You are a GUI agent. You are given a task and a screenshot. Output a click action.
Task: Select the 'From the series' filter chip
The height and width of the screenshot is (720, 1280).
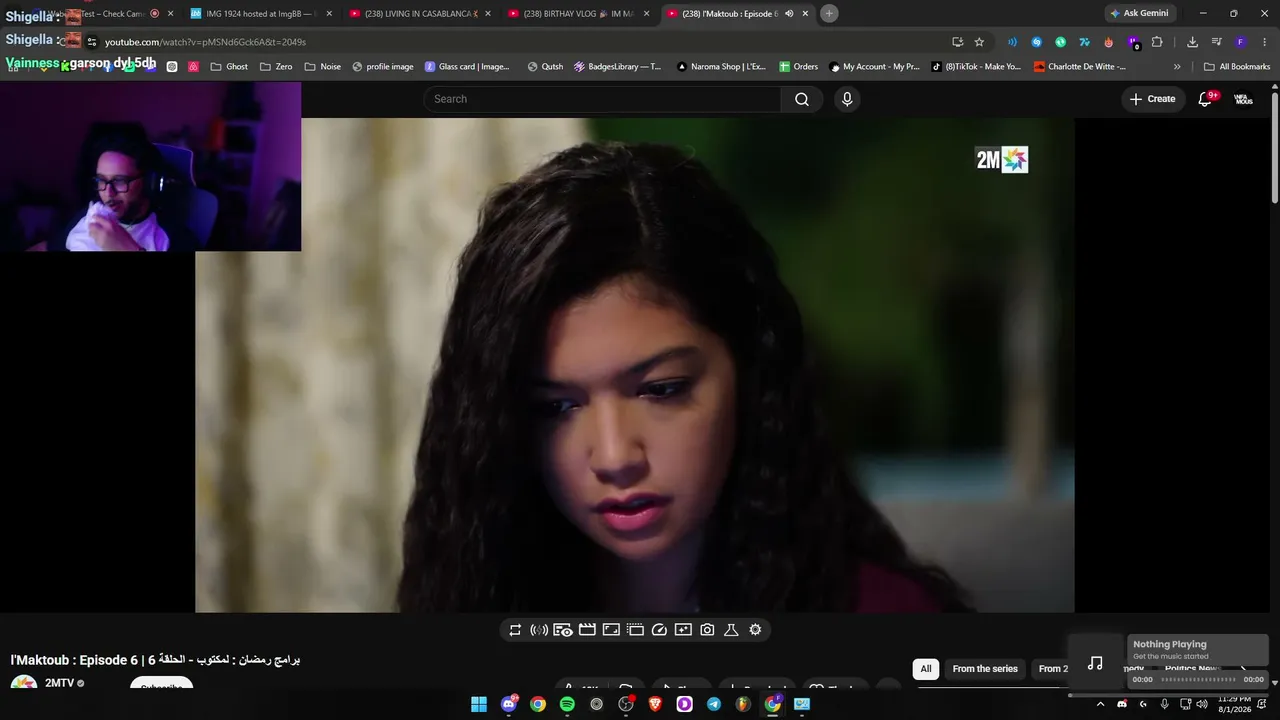985,669
